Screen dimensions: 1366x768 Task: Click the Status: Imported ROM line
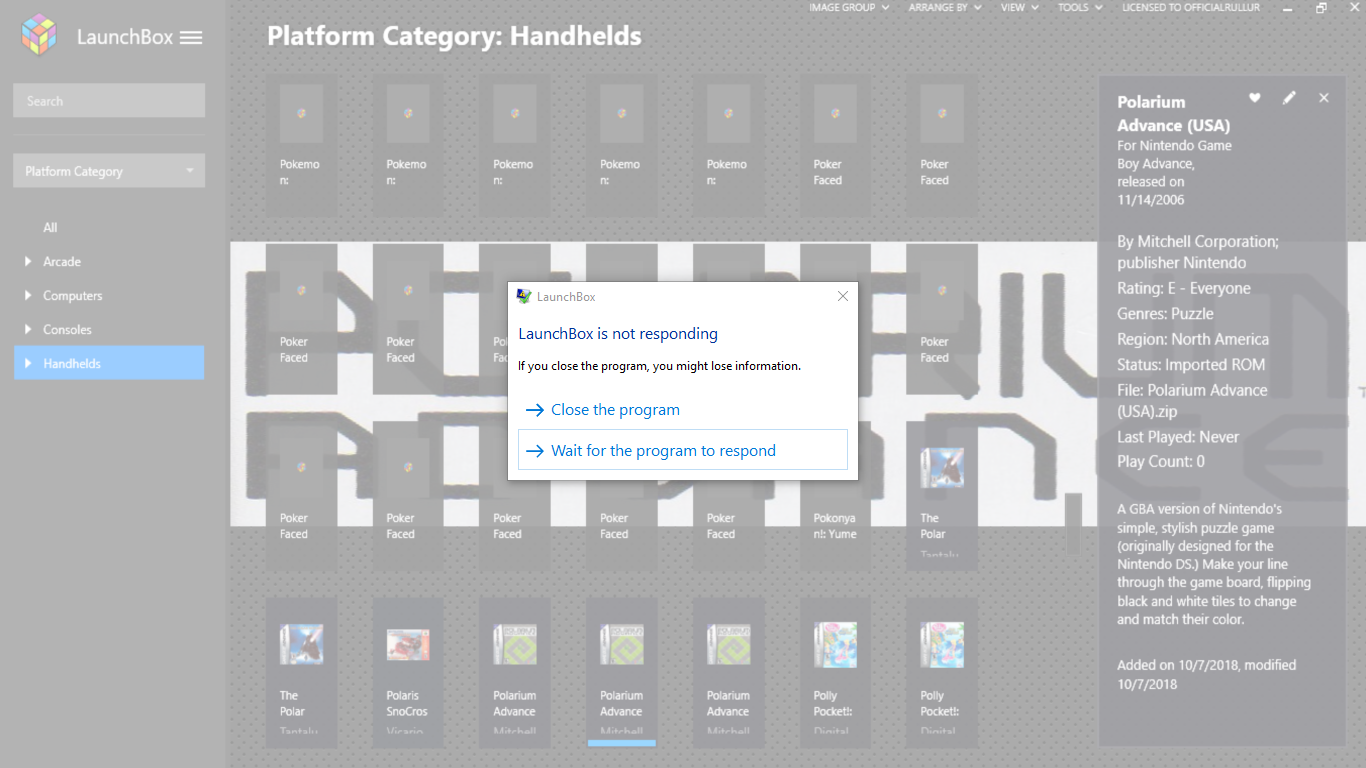click(1191, 365)
